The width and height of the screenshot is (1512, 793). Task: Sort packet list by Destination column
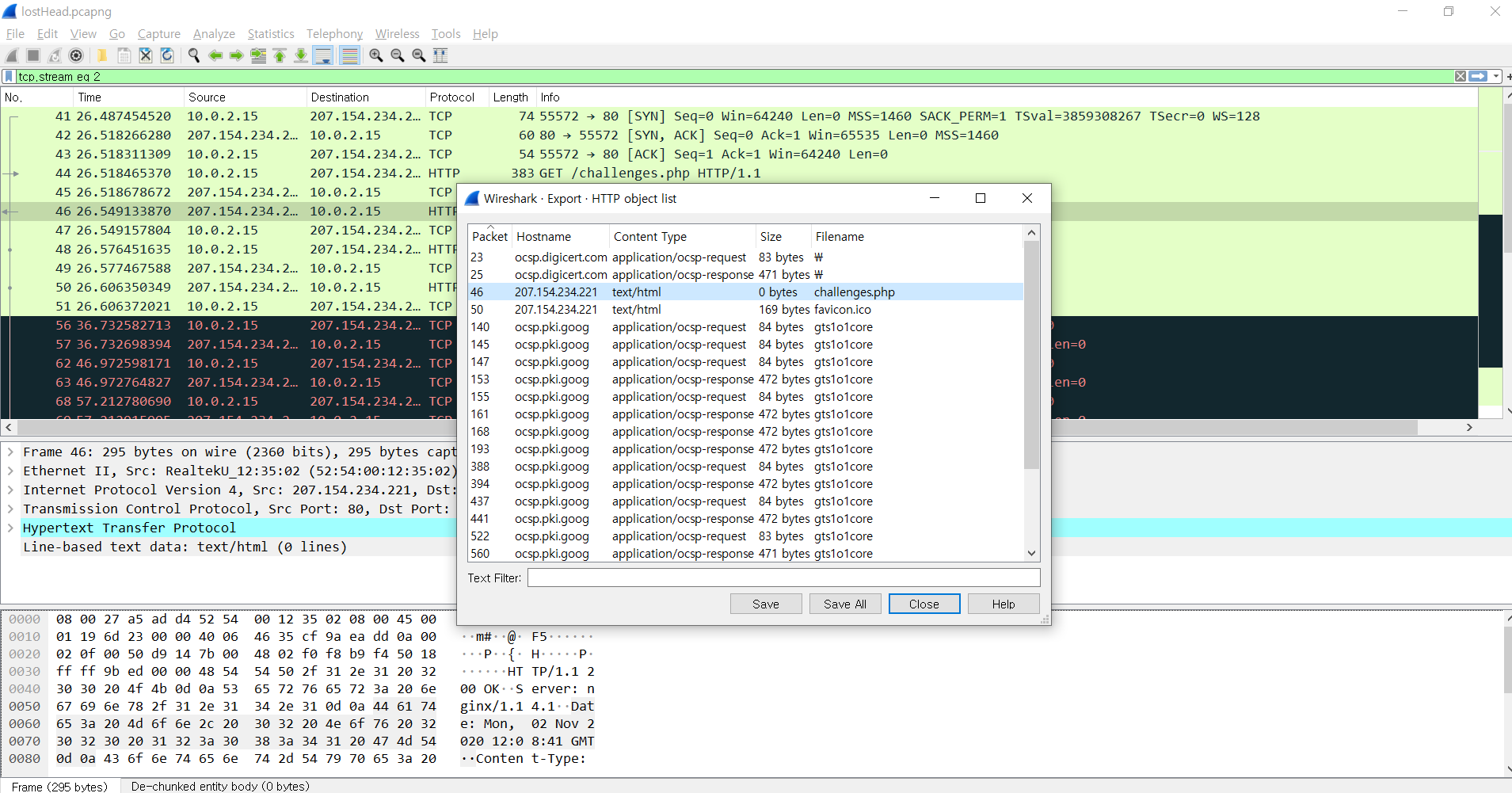point(365,97)
